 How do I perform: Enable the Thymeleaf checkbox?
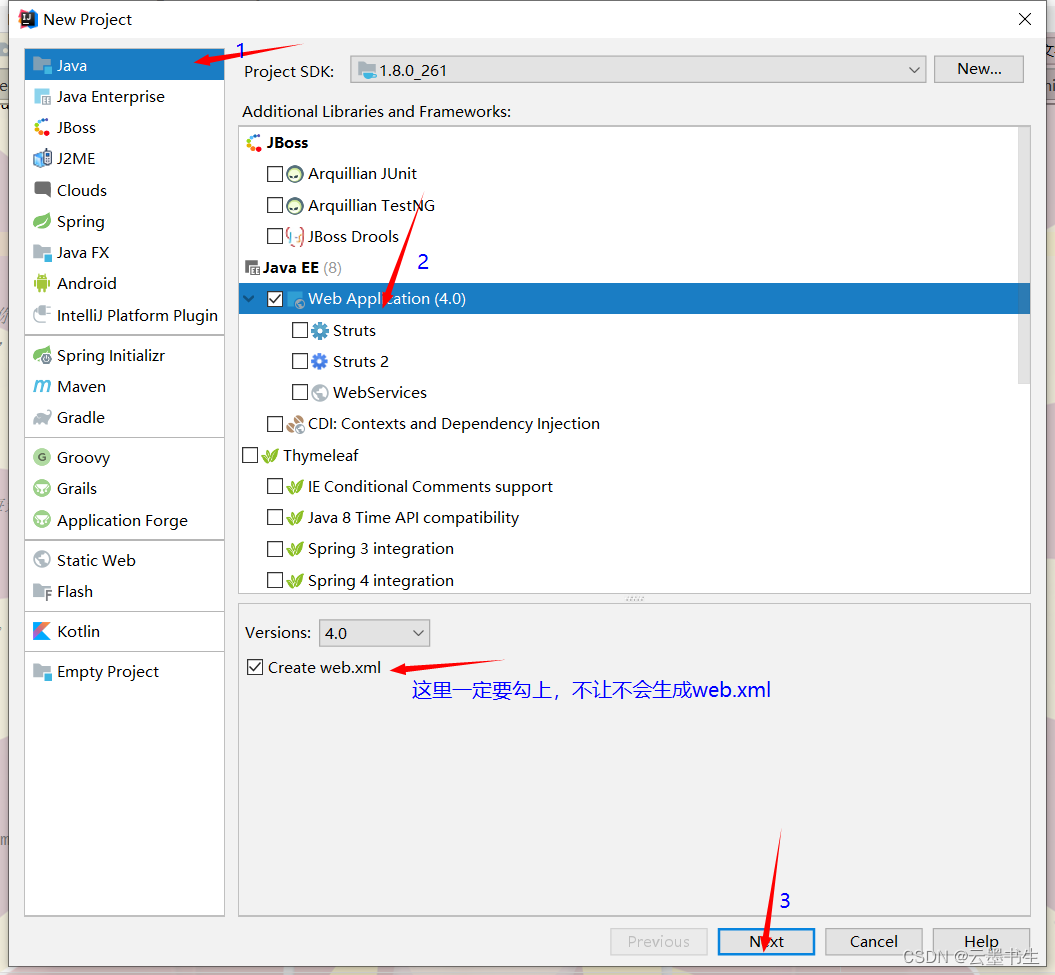[x=250, y=456]
